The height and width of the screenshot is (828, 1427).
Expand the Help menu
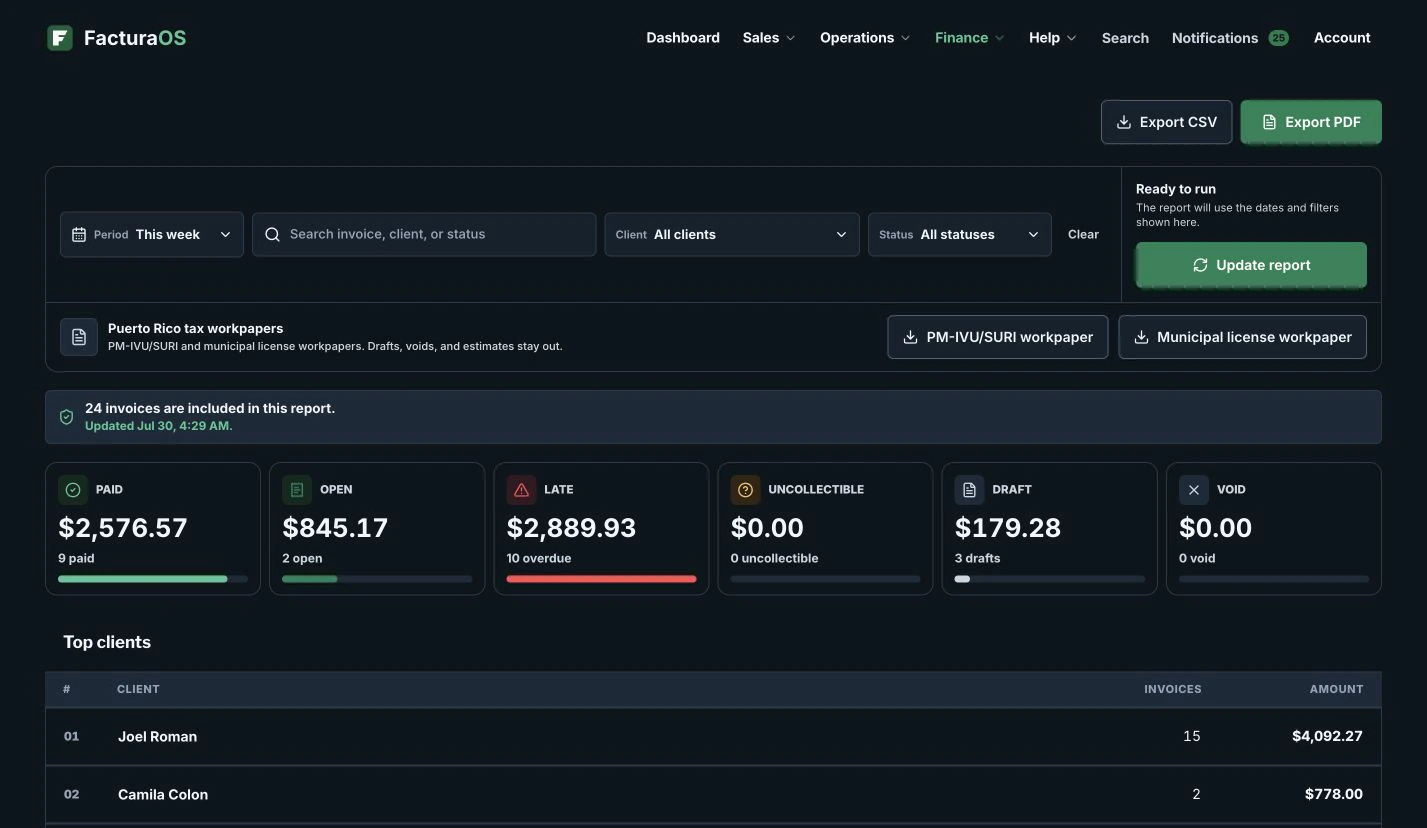[x=1052, y=38]
